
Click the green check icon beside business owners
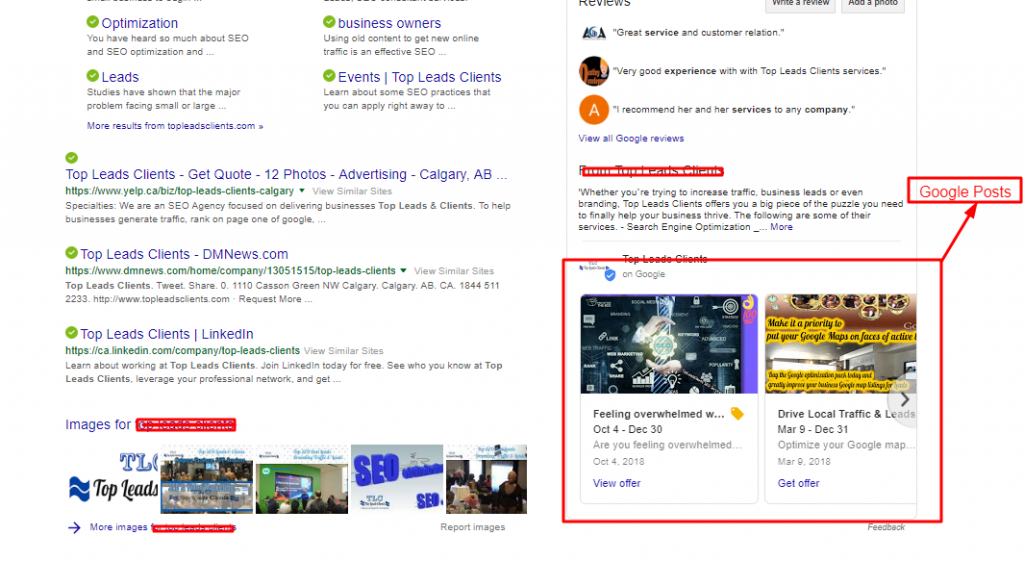329,22
